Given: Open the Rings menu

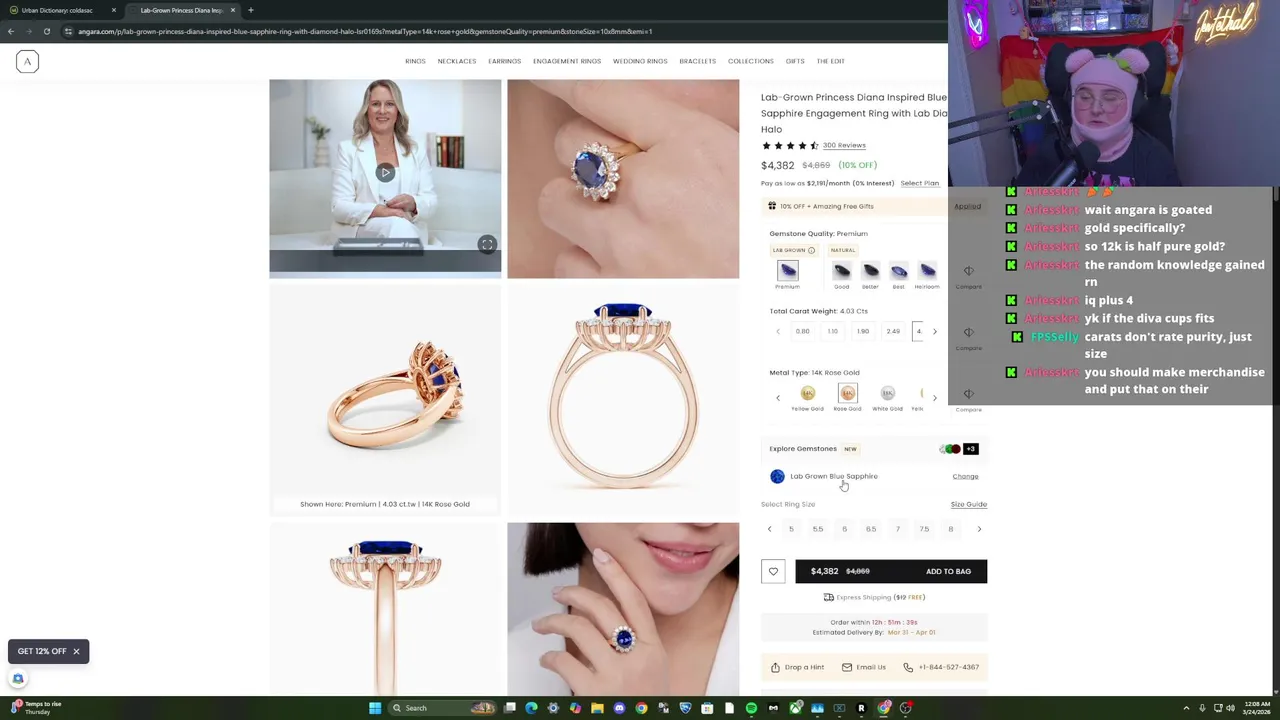Looking at the screenshot, I should pyautogui.click(x=415, y=61).
